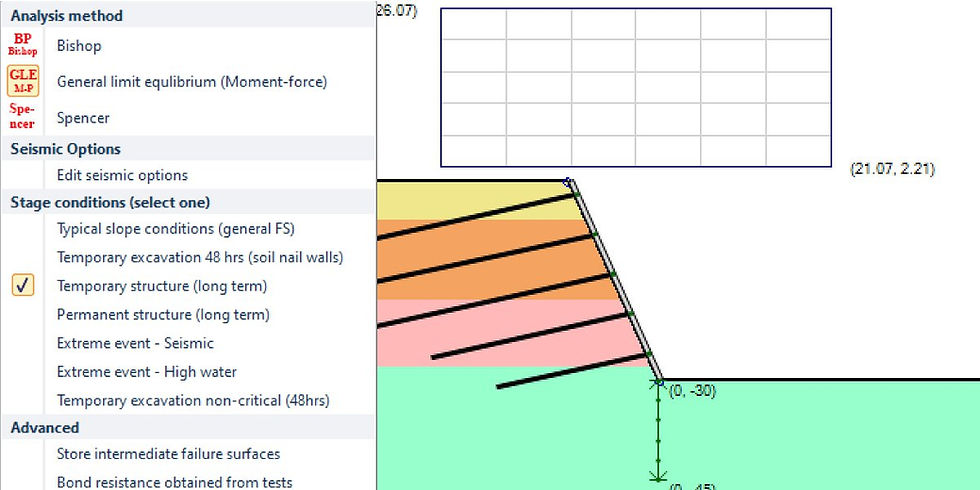Click Stage conditions (select one) header

coord(188,202)
